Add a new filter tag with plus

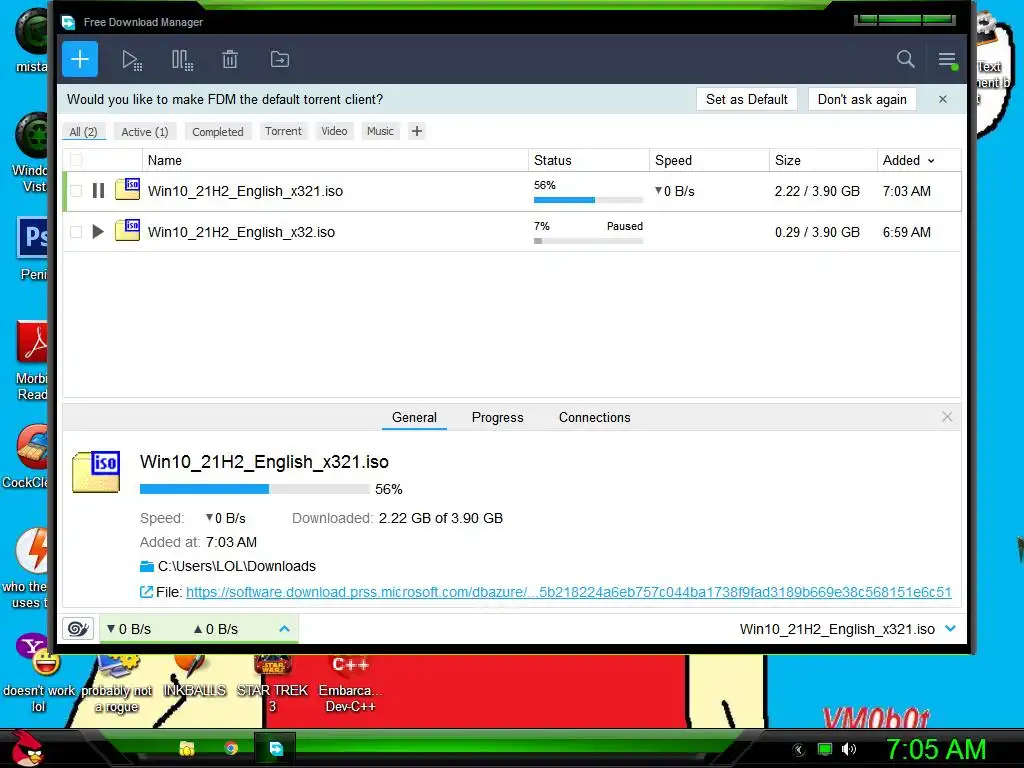click(x=417, y=131)
